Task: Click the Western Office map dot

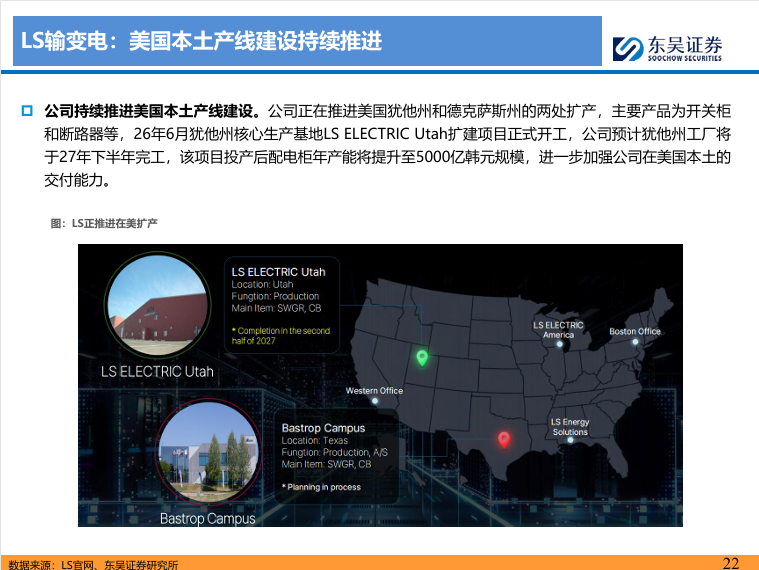Action: (375, 401)
